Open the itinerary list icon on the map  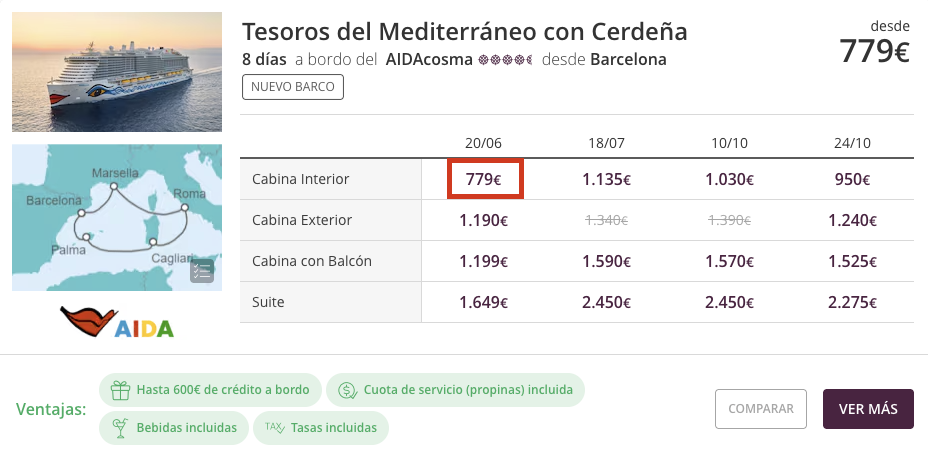(202, 271)
